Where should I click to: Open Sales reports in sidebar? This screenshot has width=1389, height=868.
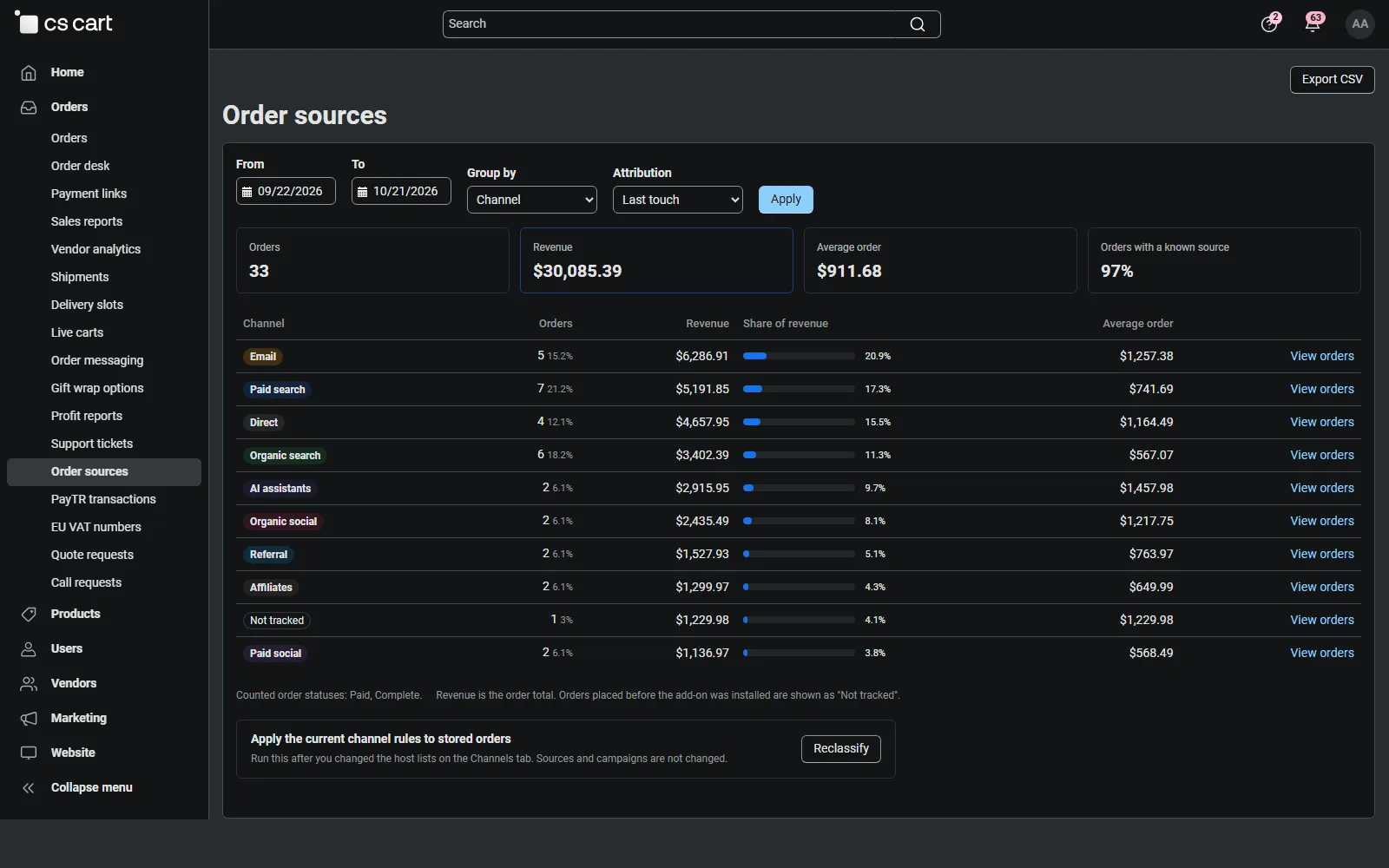point(87,221)
